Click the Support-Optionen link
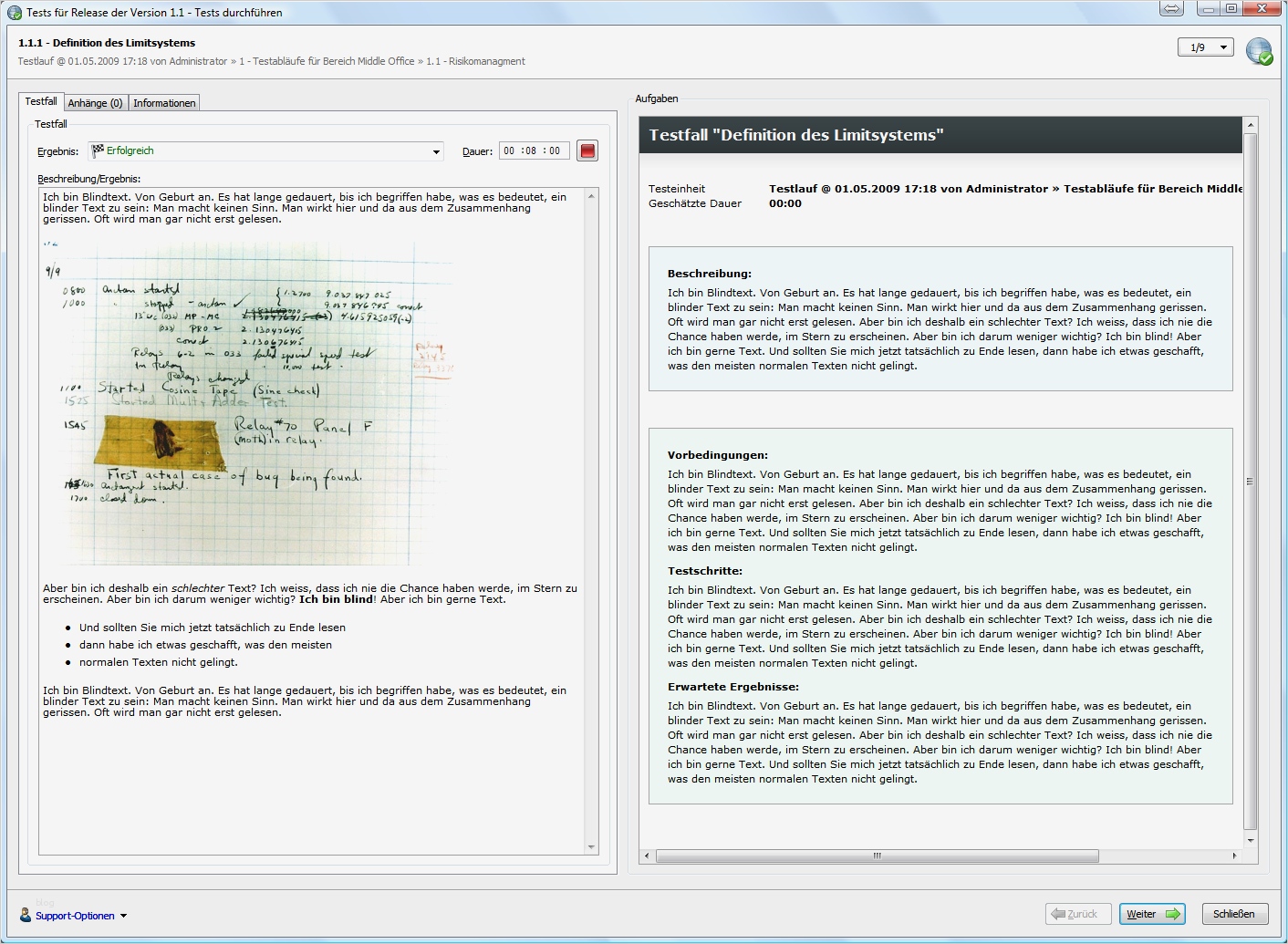The width and height of the screenshot is (1288, 944). (x=75, y=916)
